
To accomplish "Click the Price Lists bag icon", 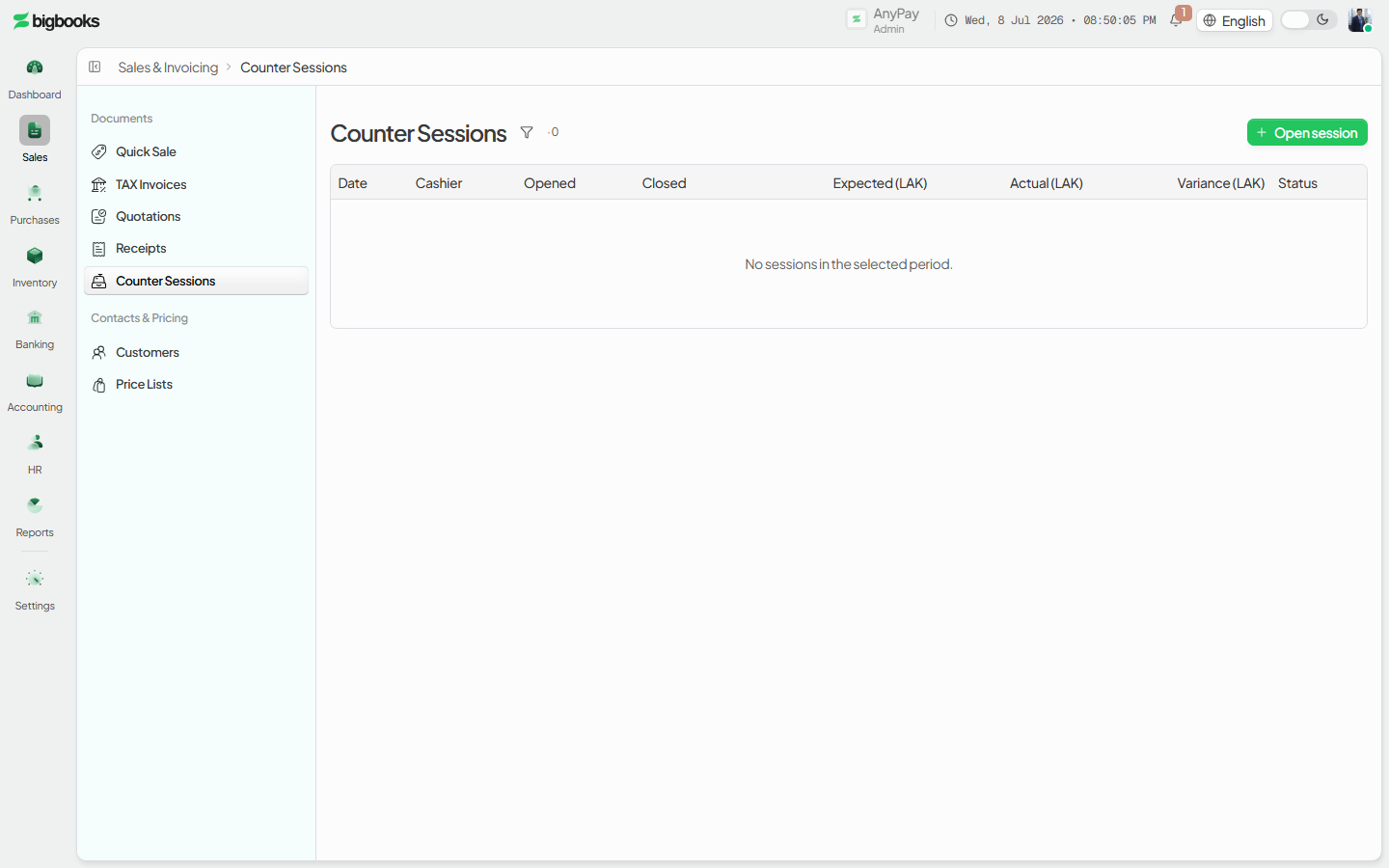I will (x=98, y=385).
